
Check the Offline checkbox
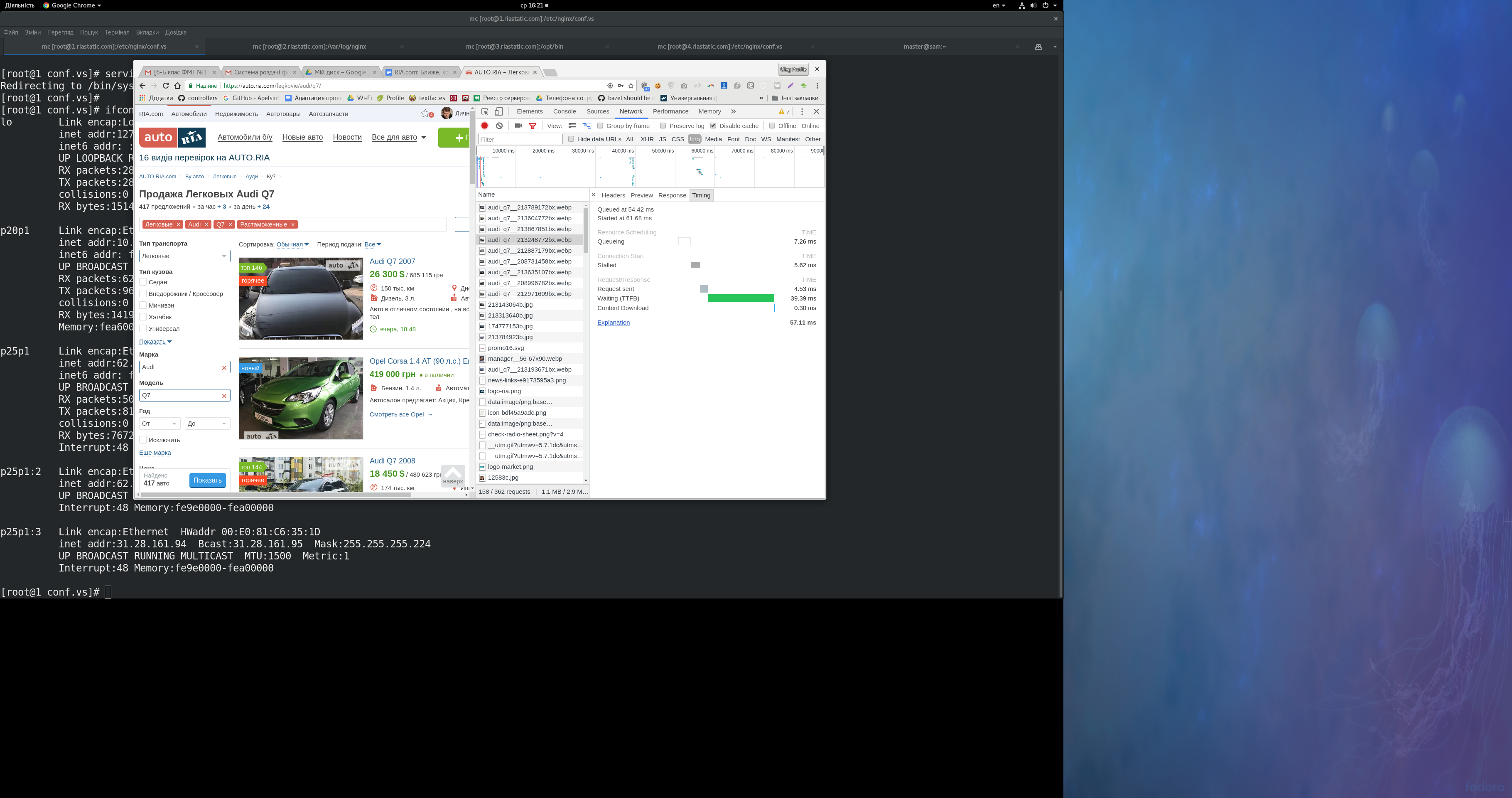pyautogui.click(x=772, y=126)
